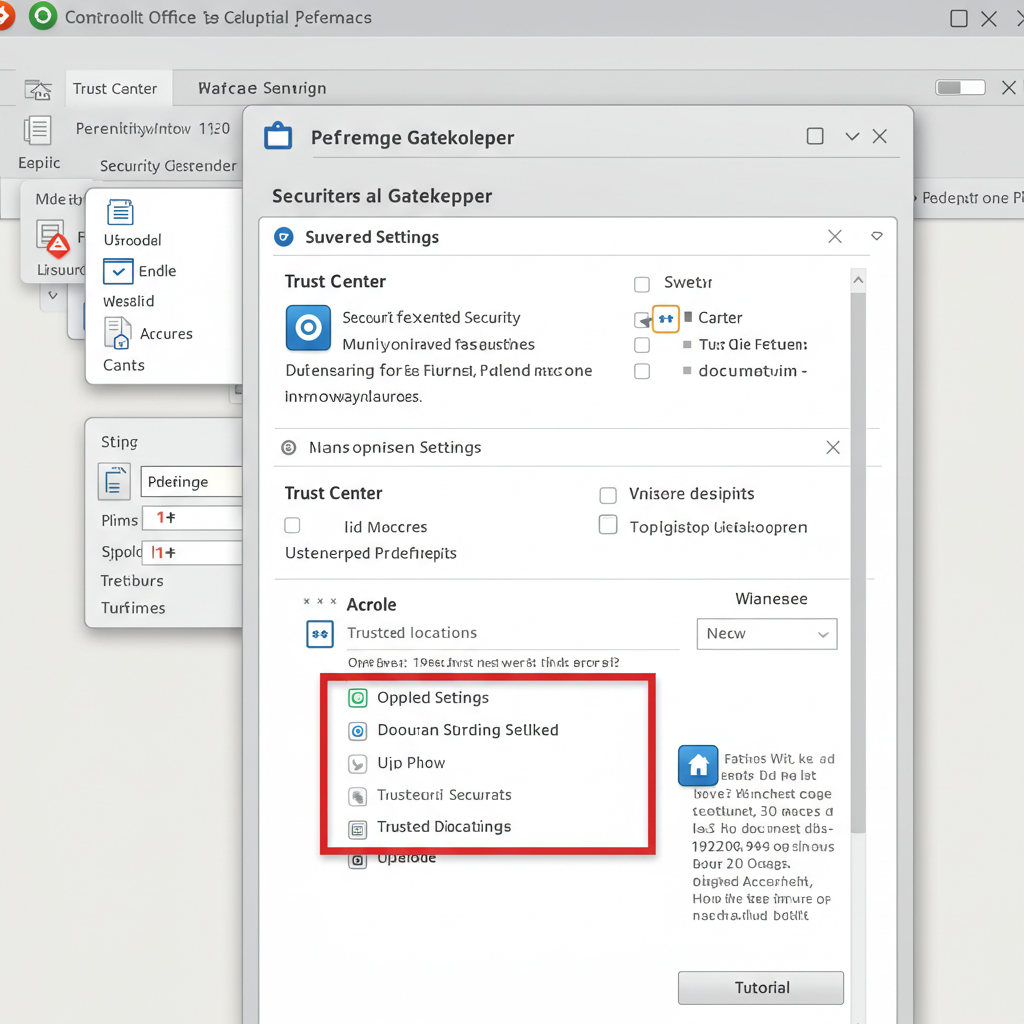Open the Trust Center home icon beside the tab
The image size is (1024, 1024).
(38, 89)
